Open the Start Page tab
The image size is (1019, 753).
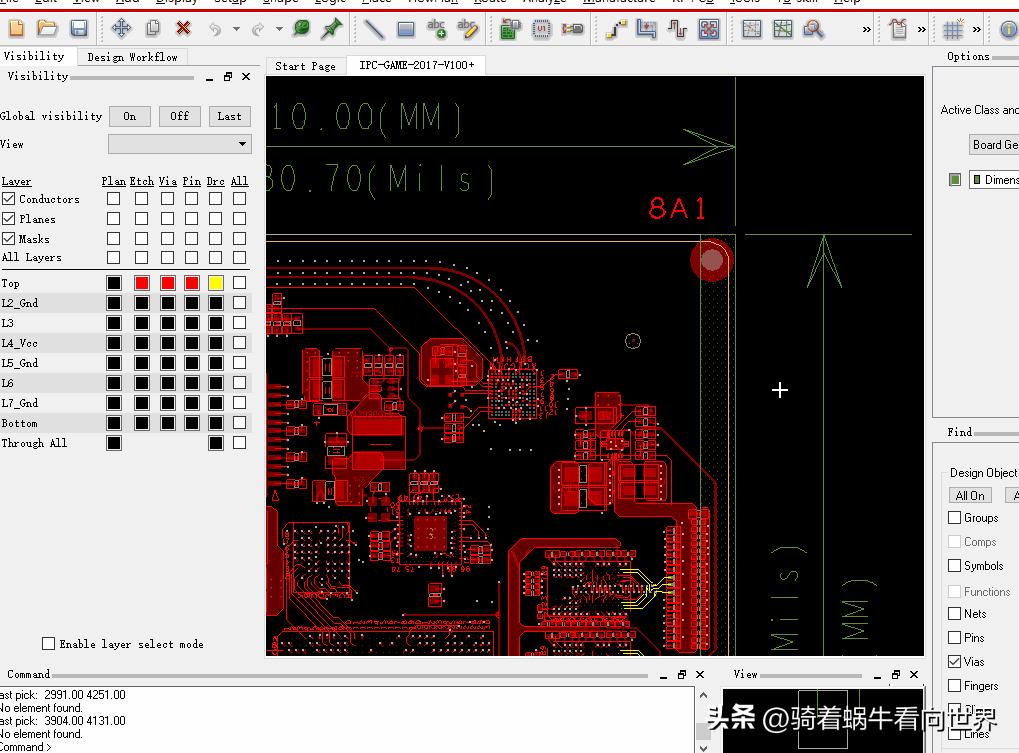click(x=305, y=66)
